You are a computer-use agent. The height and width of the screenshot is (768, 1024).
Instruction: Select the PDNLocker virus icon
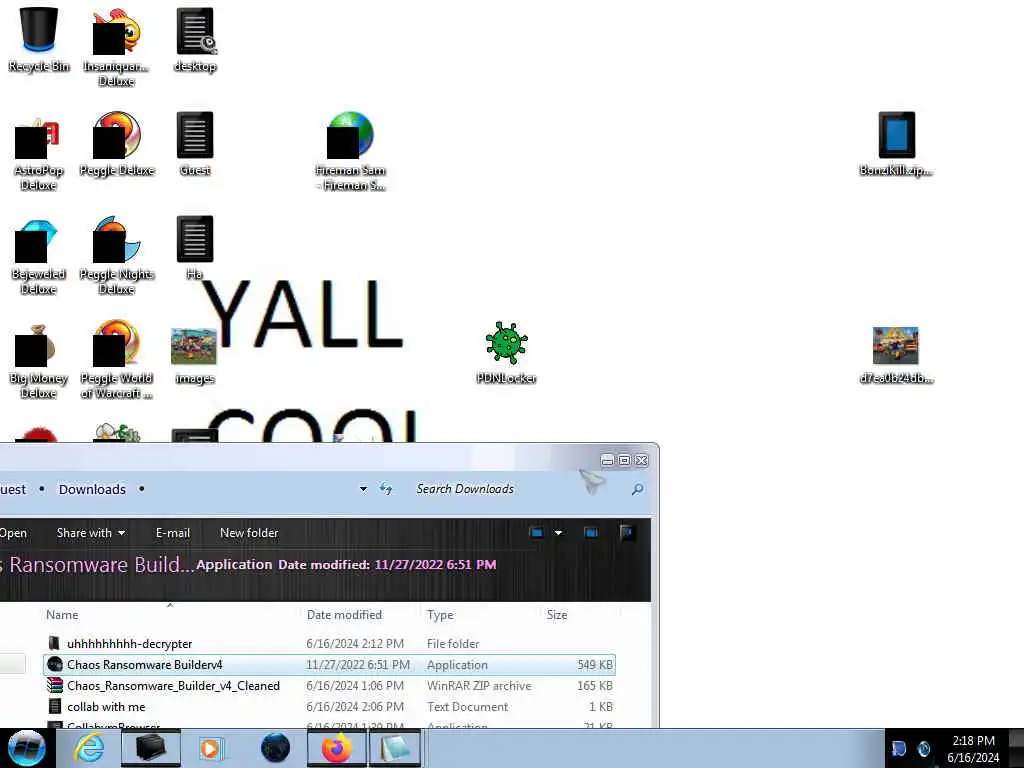(507, 352)
